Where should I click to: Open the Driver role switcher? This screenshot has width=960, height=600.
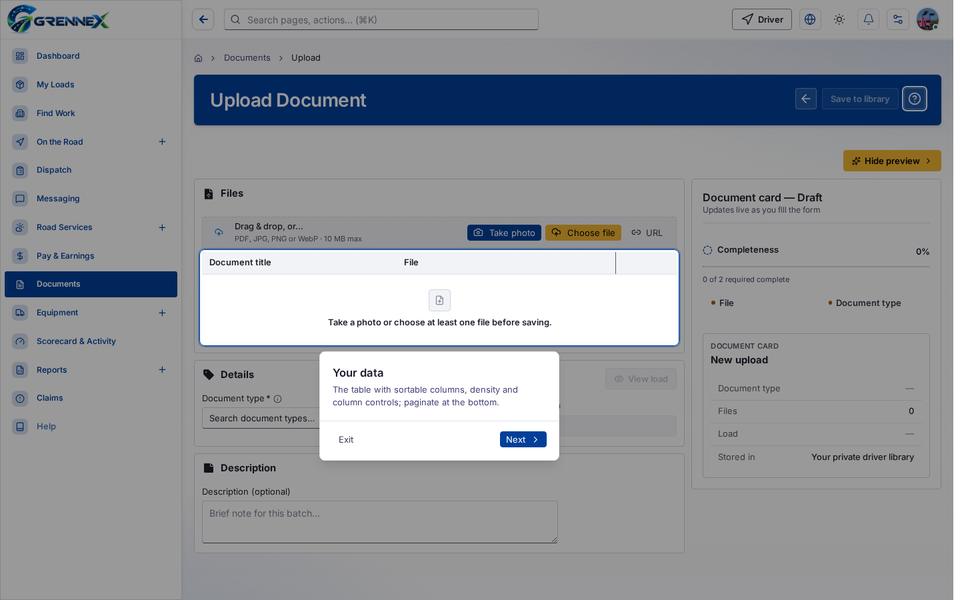click(x=762, y=20)
